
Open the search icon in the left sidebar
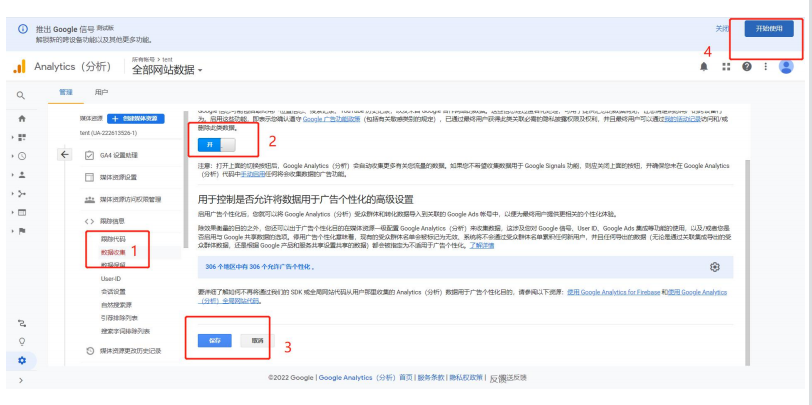tap(21, 95)
